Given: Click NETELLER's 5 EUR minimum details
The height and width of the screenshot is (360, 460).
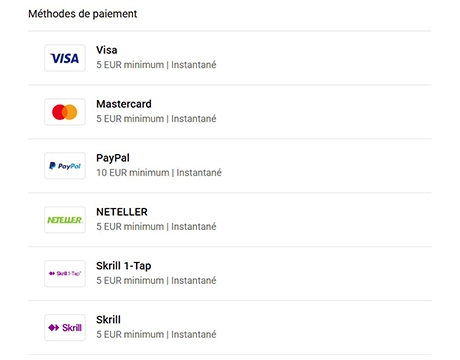Looking at the screenshot, I should 156,227.
